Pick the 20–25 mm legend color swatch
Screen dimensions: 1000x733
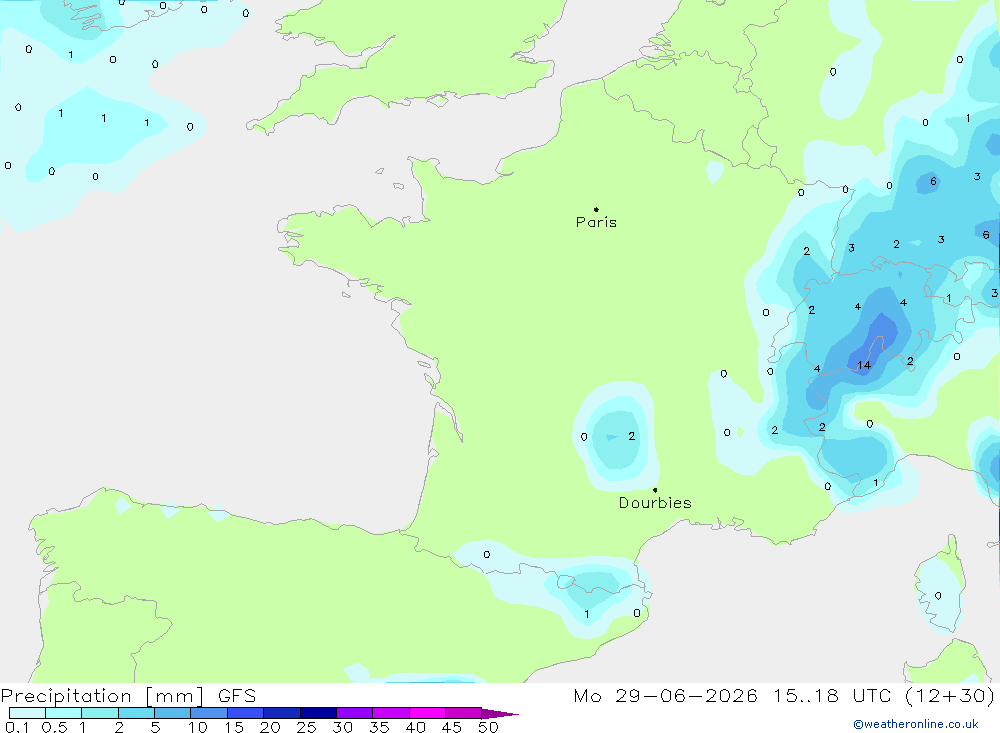[282, 713]
